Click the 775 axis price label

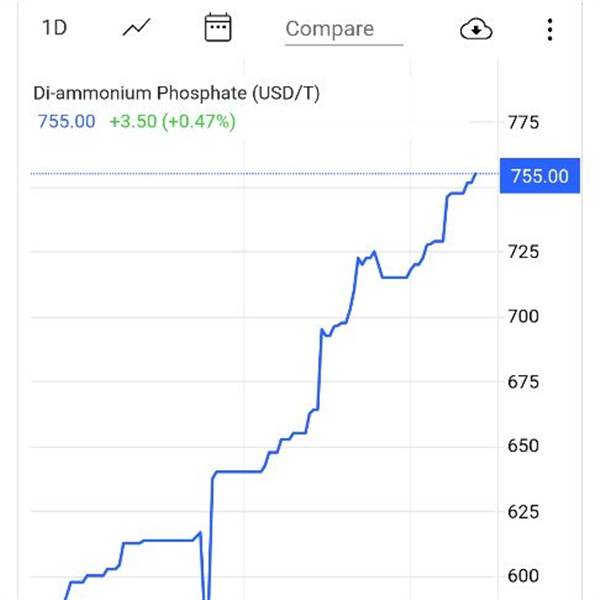click(523, 122)
